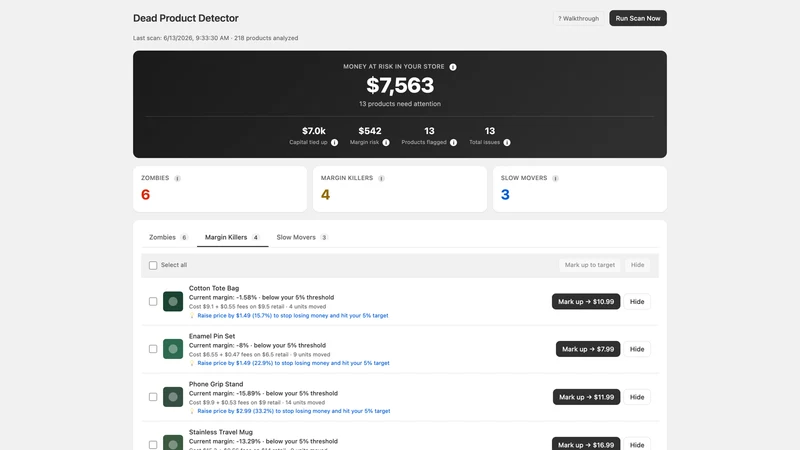Open Zombies card info icon
This screenshot has height=450, width=800.
click(x=177, y=179)
